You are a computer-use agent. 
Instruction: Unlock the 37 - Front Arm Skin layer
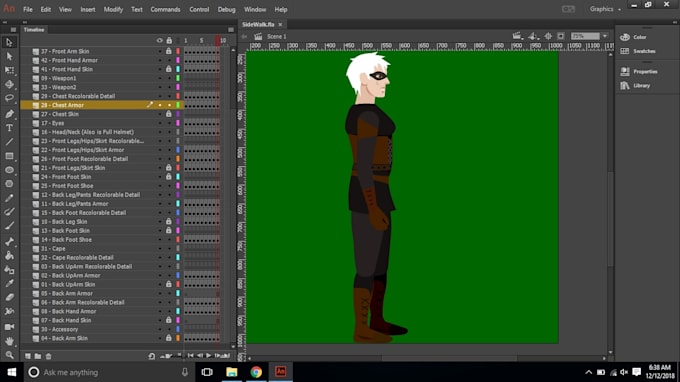(169, 51)
